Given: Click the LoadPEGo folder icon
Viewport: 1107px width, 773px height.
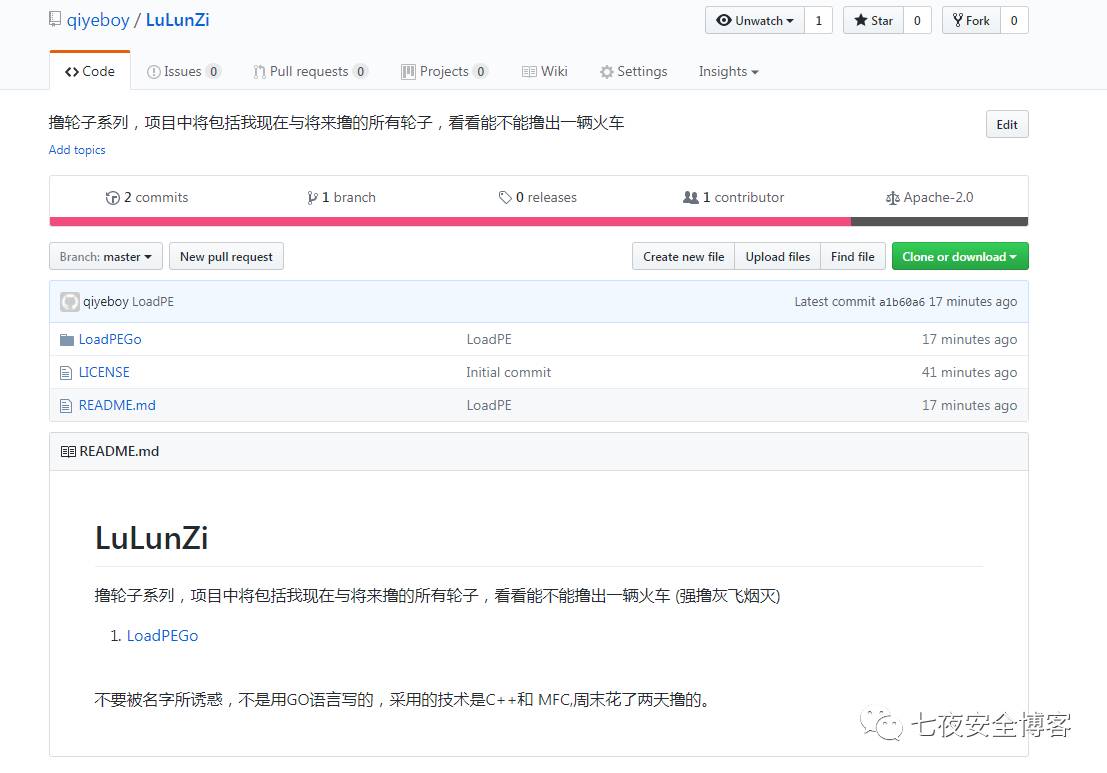Looking at the screenshot, I should coord(67,340).
